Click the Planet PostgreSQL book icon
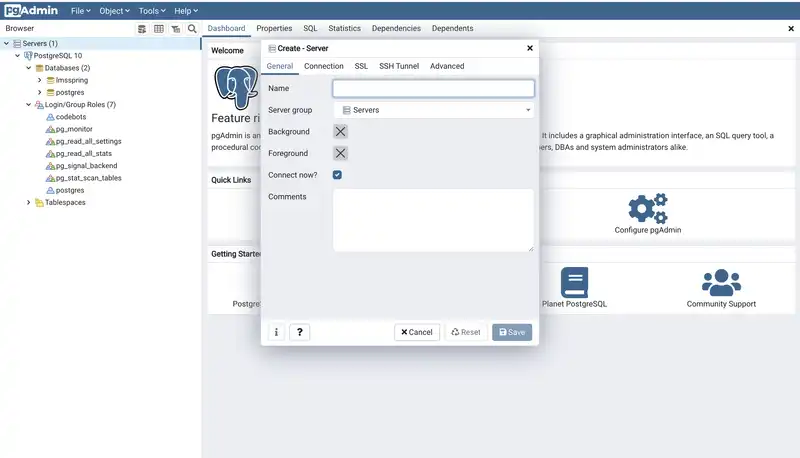The image size is (800, 458). pos(574,282)
